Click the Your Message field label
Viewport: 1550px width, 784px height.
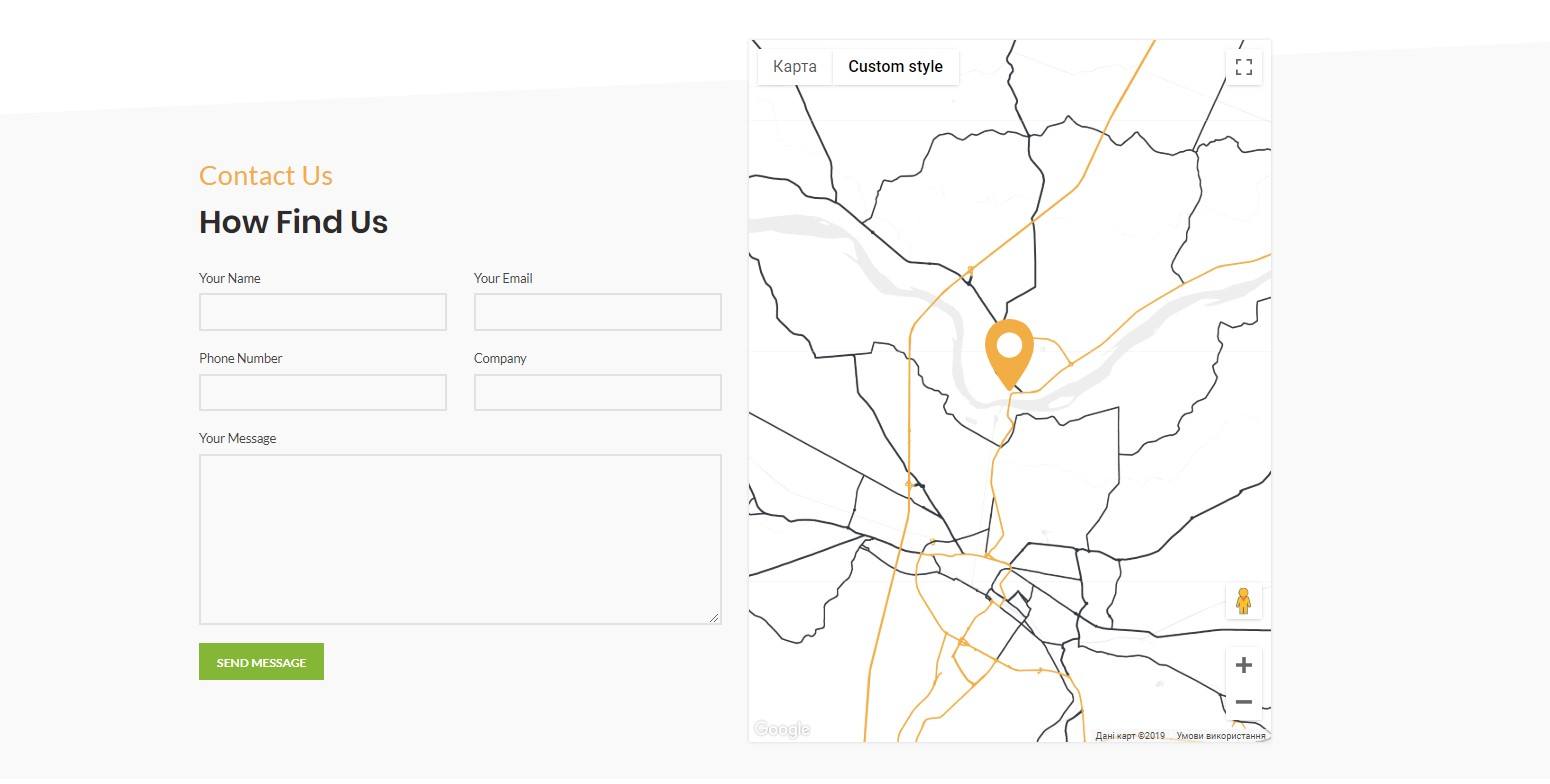pyautogui.click(x=237, y=438)
